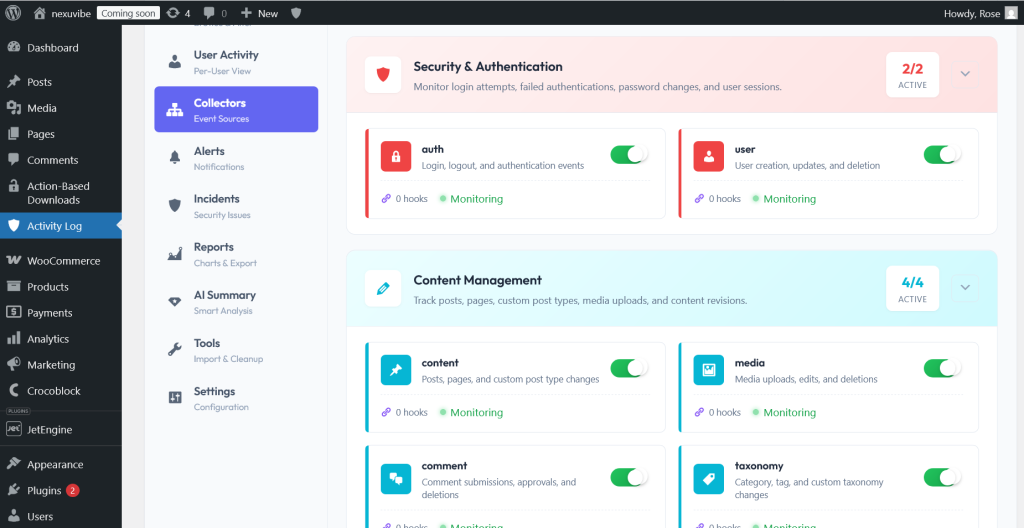Open WooCommerce in the sidebar
Screen dimensions: 1024x528
coord(61,261)
